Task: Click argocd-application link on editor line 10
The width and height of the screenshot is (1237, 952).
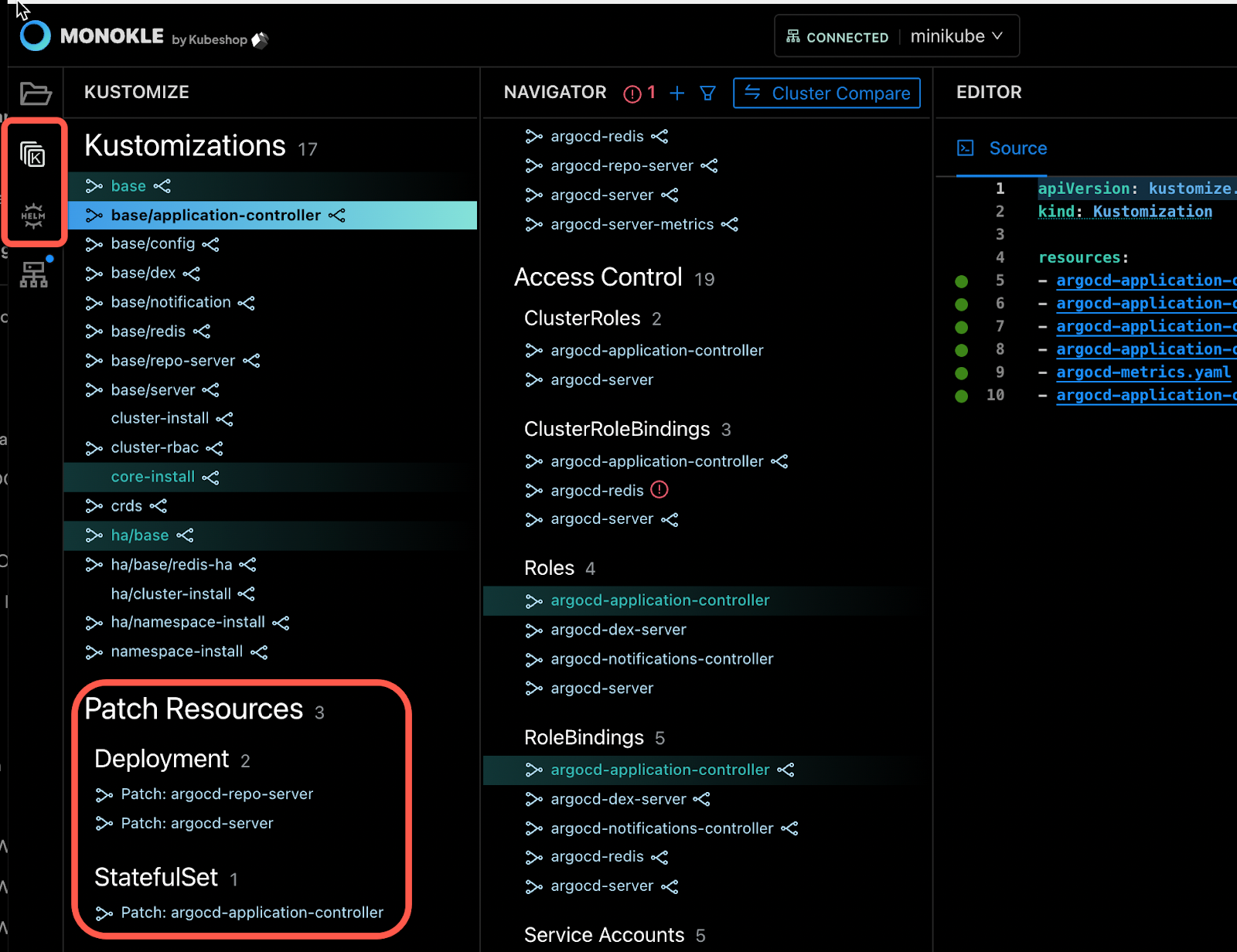Action: click(1147, 396)
